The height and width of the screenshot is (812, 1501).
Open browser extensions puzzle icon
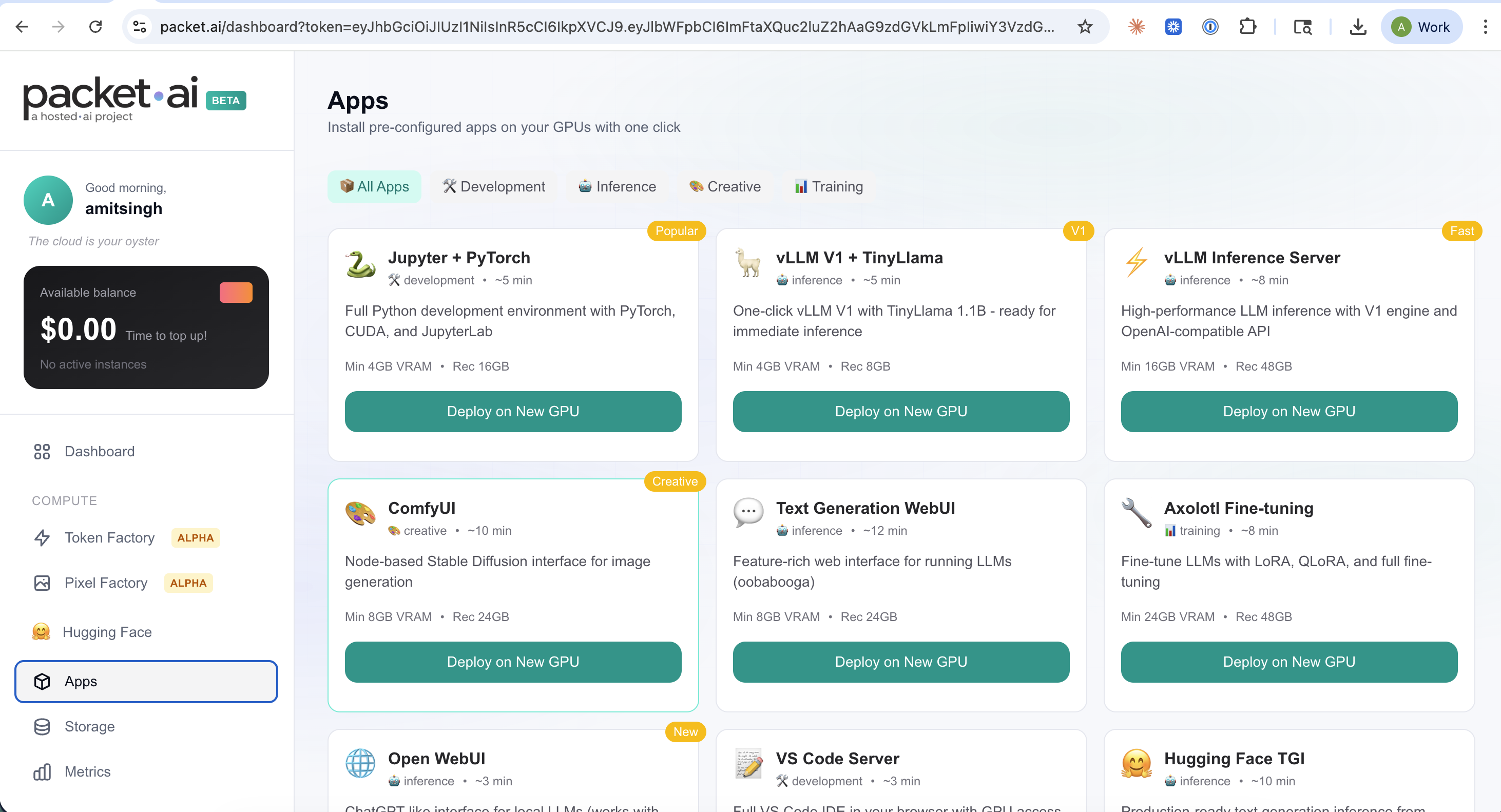(1247, 27)
